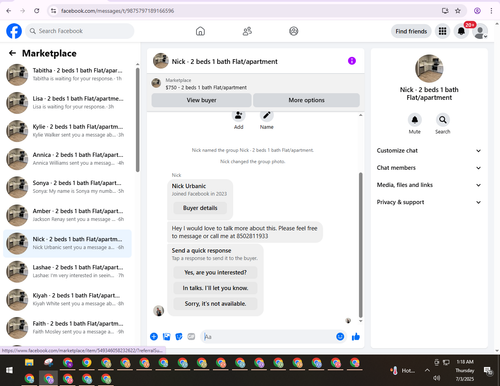Open the taskbar volume control
Screen dimensions: 500x386
click(x=436, y=378)
